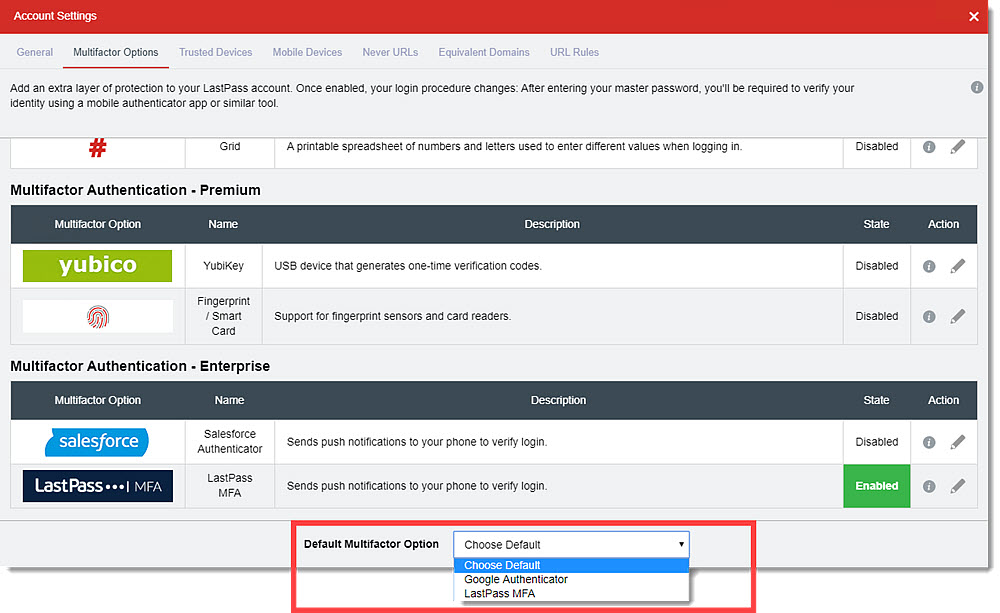Click the fingerprint icon

click(x=98, y=316)
